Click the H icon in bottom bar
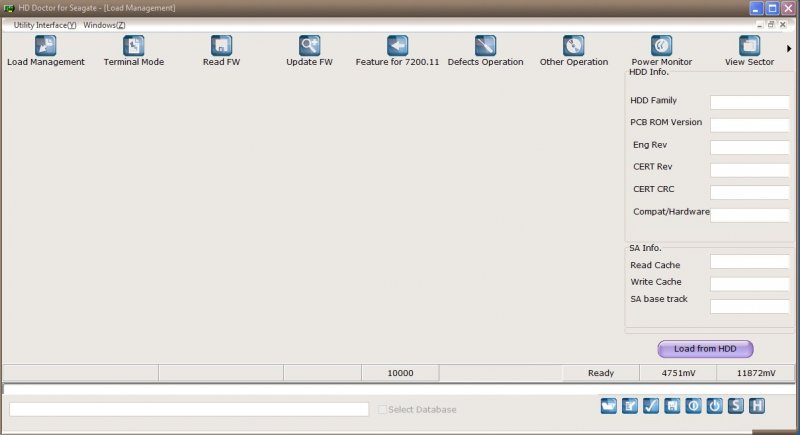Image resolution: width=800 pixels, height=435 pixels. [757, 406]
